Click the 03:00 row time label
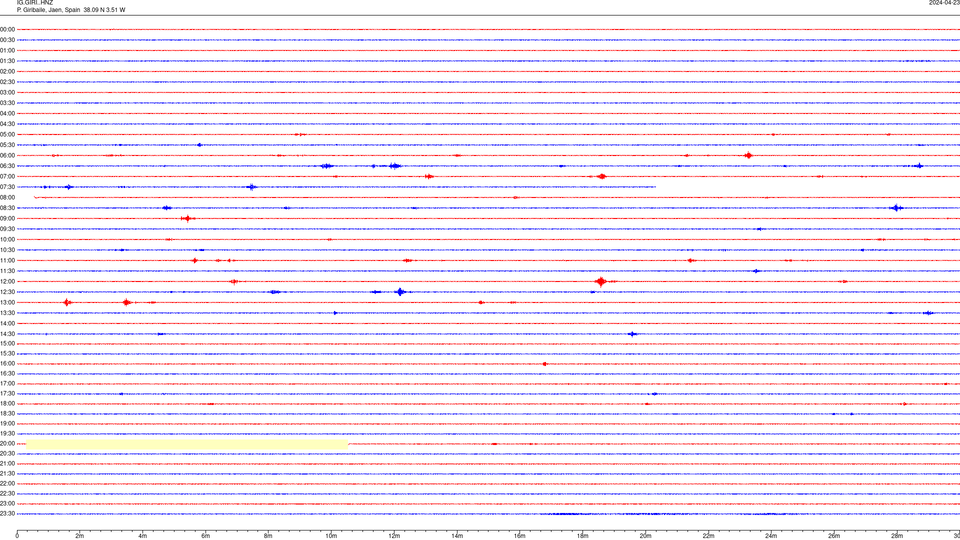The image size is (960, 540). (x=7, y=92)
